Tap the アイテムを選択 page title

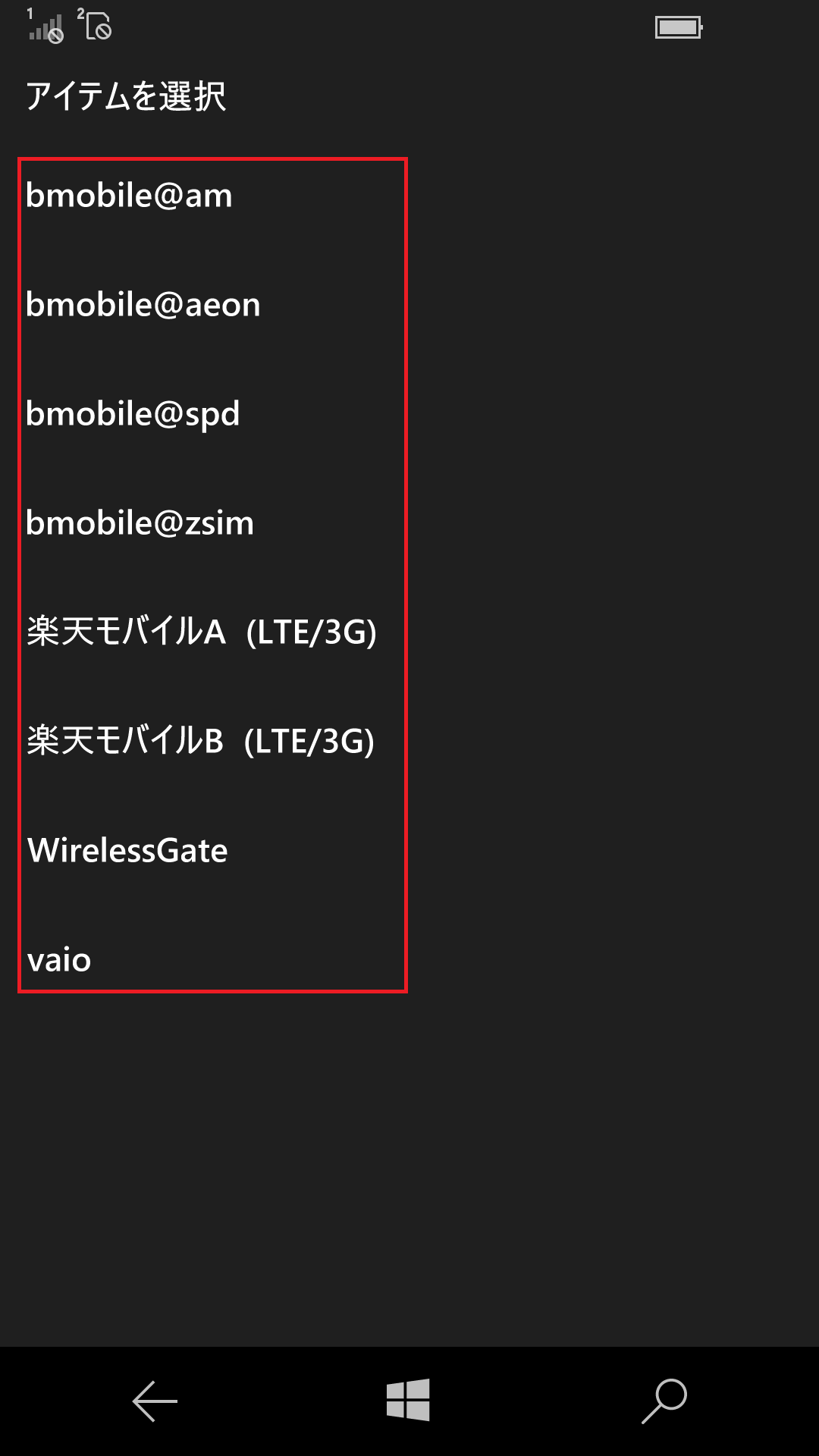pyautogui.click(x=126, y=96)
